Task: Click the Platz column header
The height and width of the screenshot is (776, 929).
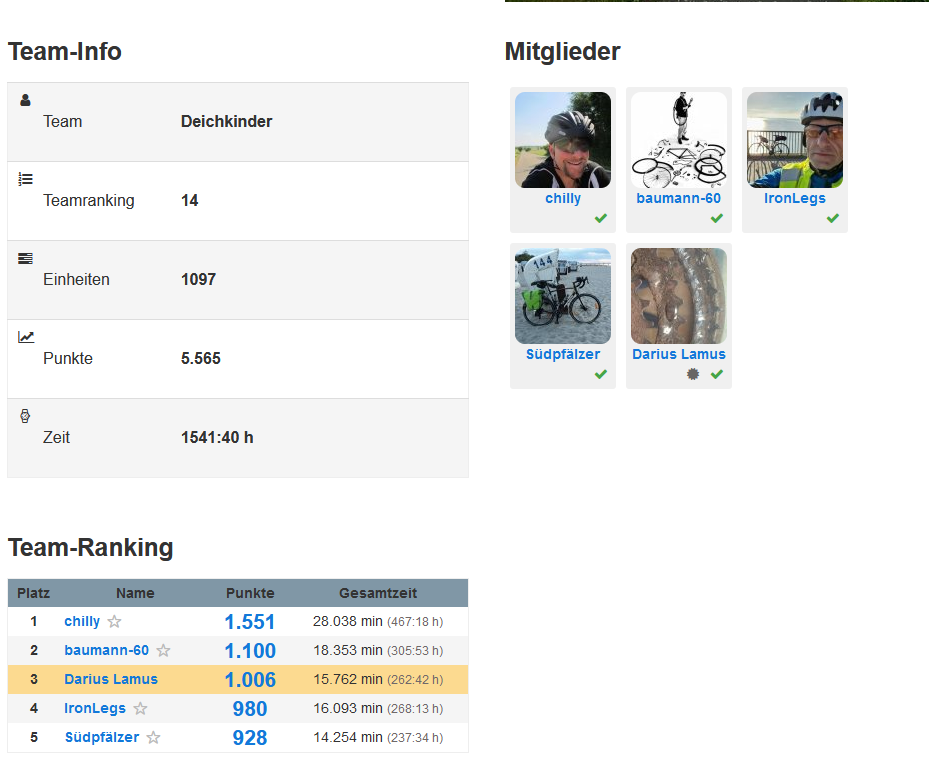Action: 34,593
